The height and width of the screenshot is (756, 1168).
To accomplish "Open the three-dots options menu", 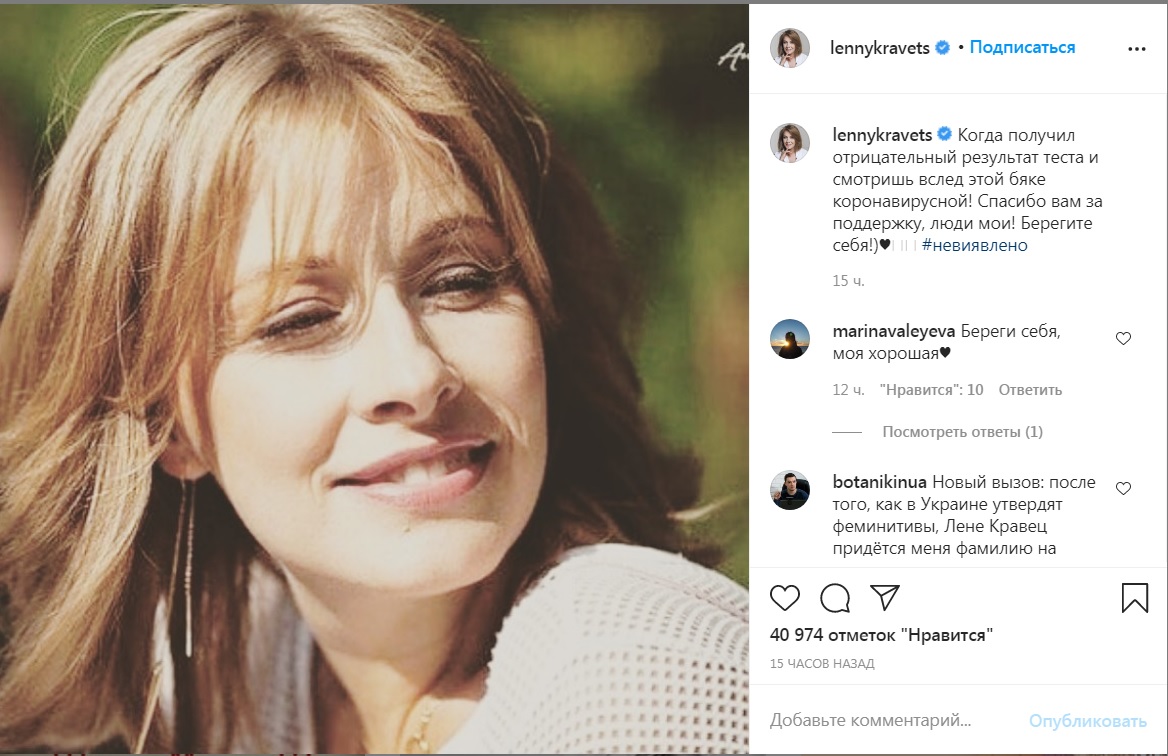I will coord(1135,46).
